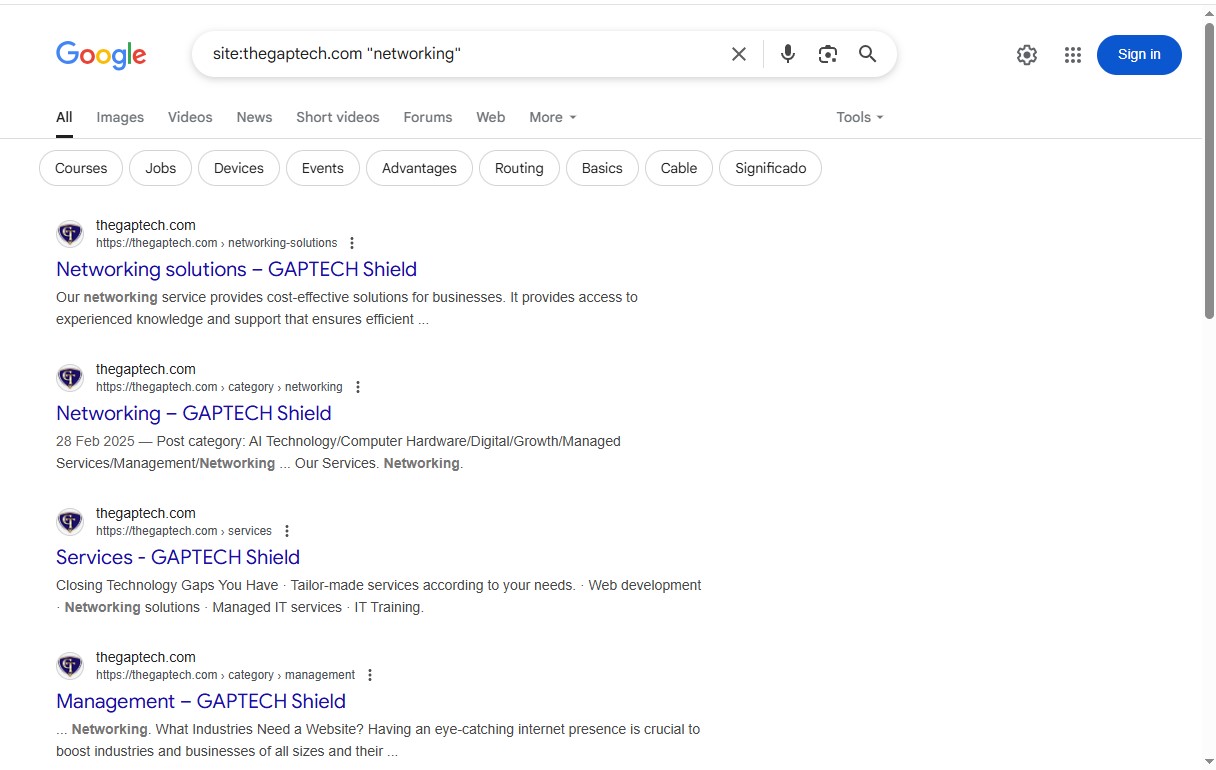This screenshot has width=1216, height=770.
Task: Select the Routing filter chip
Action: [x=519, y=168]
